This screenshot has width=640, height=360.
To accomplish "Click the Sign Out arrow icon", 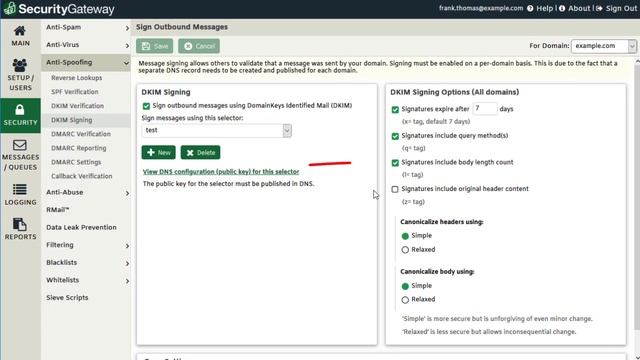I will pos(599,8).
